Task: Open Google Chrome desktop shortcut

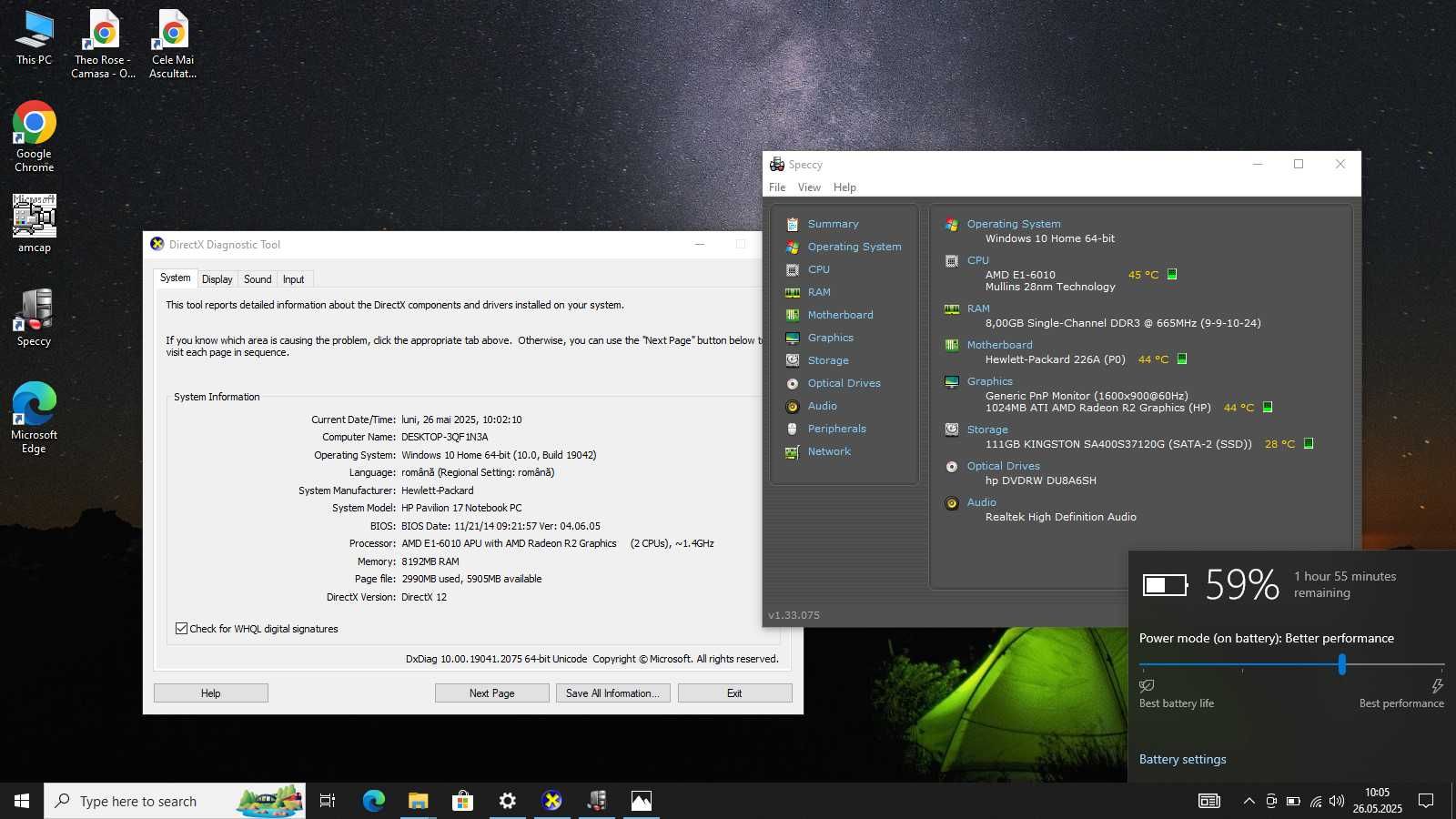Action: pyautogui.click(x=35, y=136)
